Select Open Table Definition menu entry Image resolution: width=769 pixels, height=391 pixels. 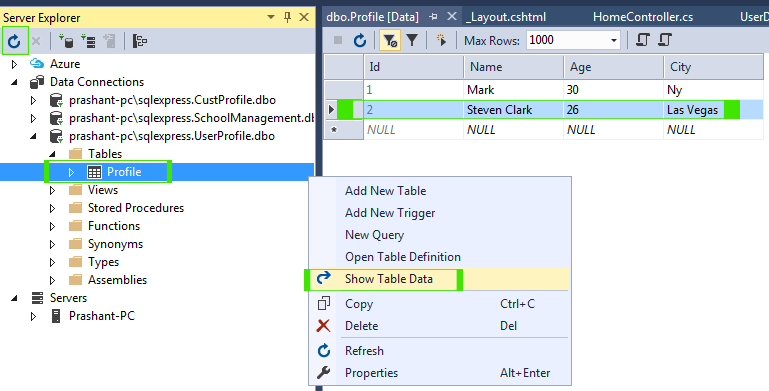(403, 257)
